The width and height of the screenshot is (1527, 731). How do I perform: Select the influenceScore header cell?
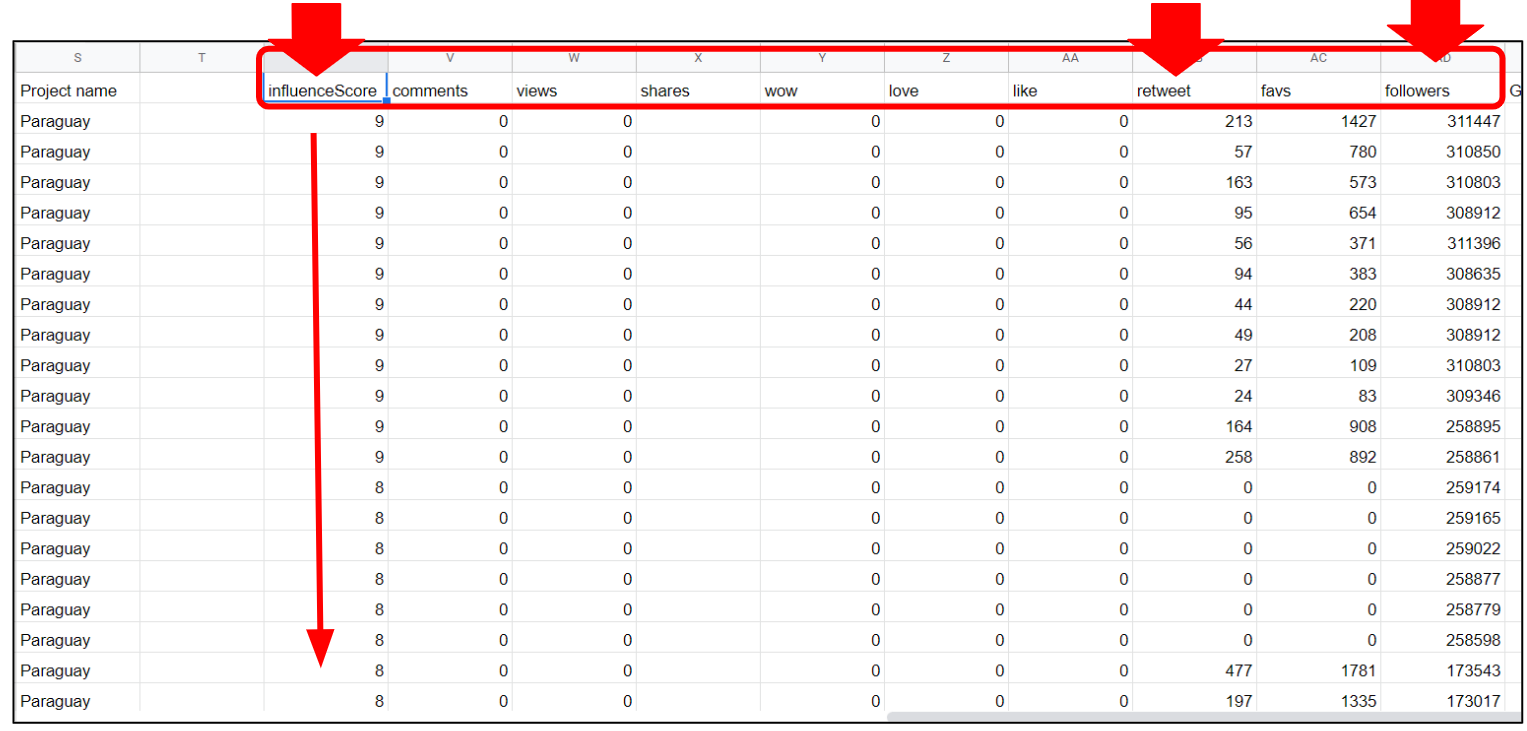coord(324,91)
